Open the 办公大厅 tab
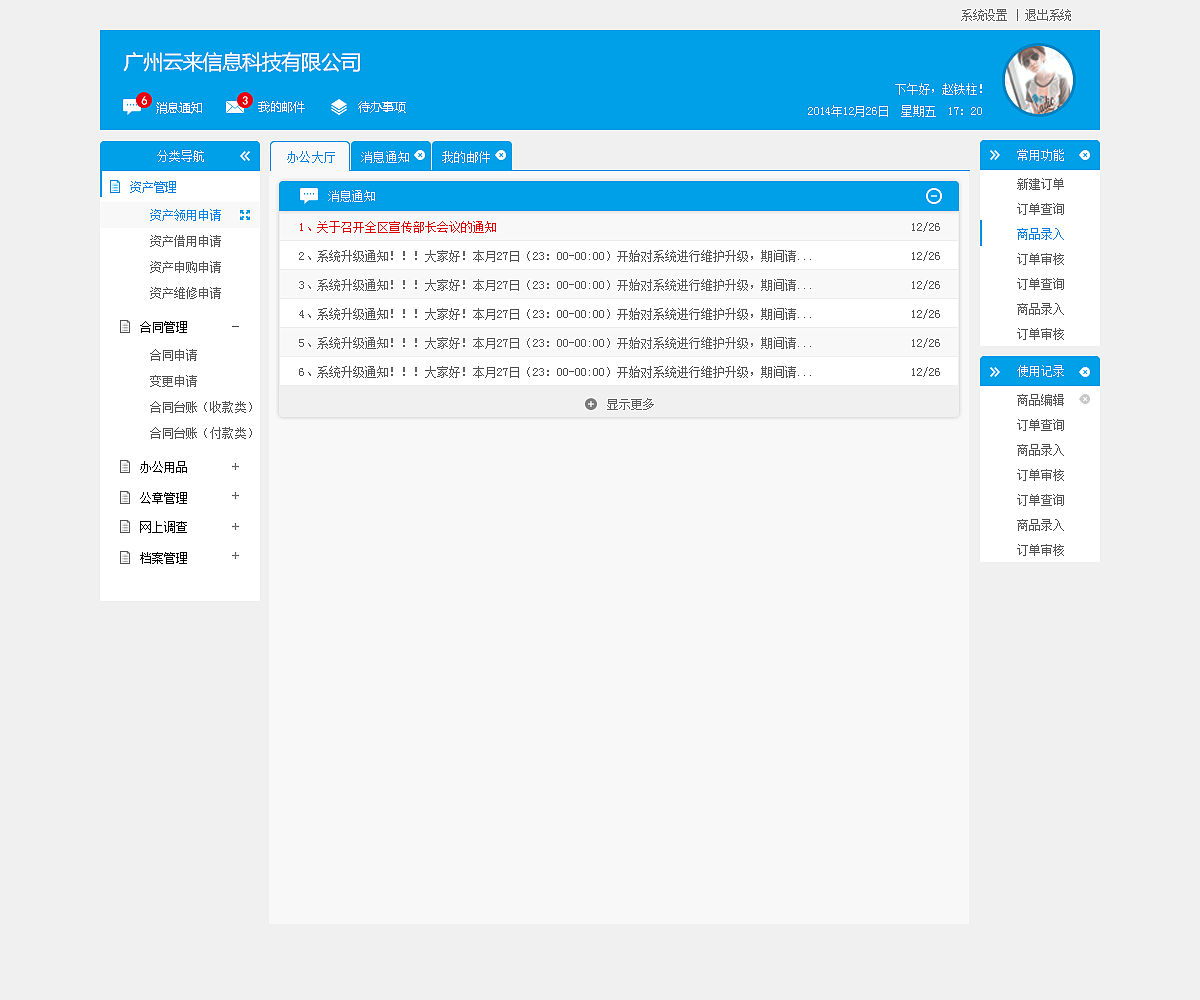 pyautogui.click(x=309, y=156)
